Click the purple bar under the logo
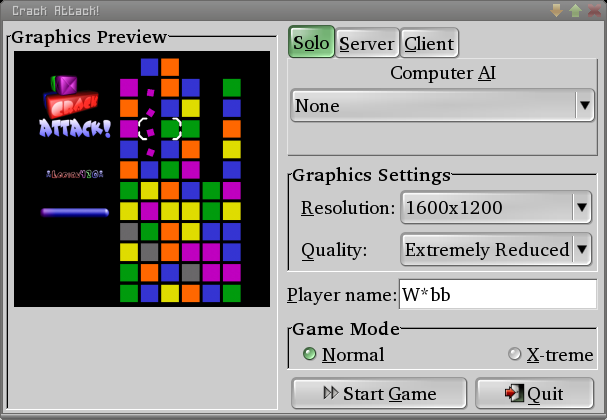The height and width of the screenshot is (420, 607). click(75, 212)
